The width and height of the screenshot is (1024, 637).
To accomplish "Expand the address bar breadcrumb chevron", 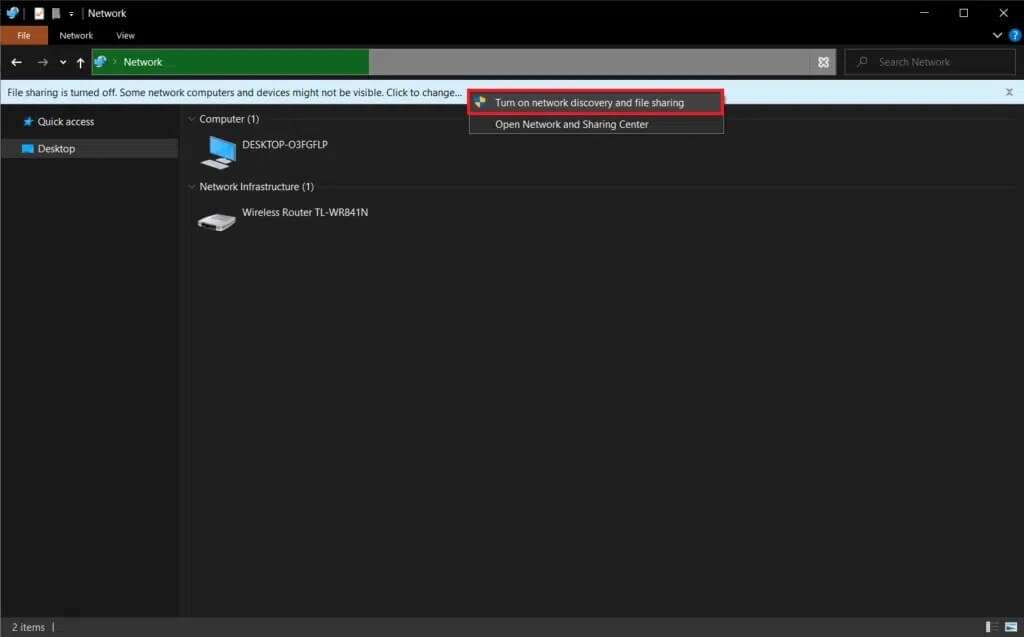I will 115,61.
